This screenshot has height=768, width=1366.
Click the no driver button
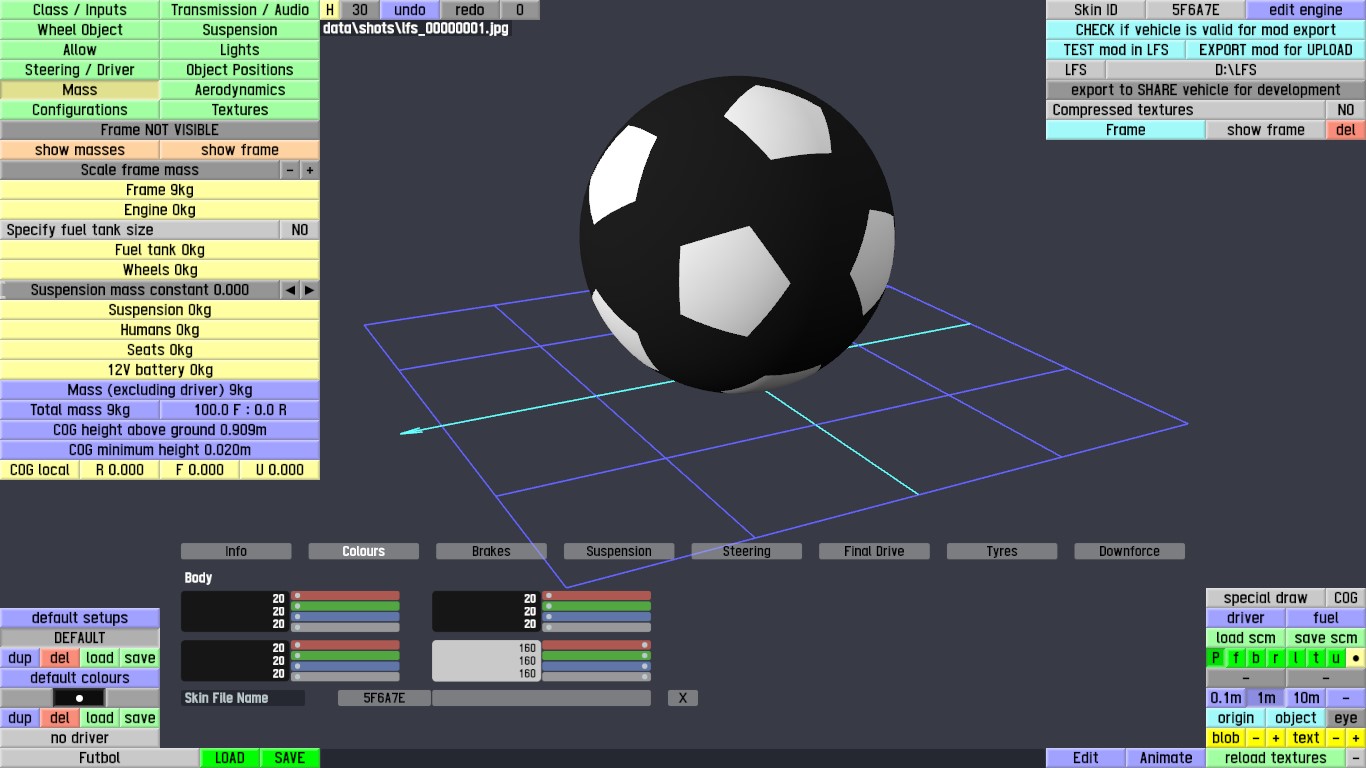[x=80, y=738]
